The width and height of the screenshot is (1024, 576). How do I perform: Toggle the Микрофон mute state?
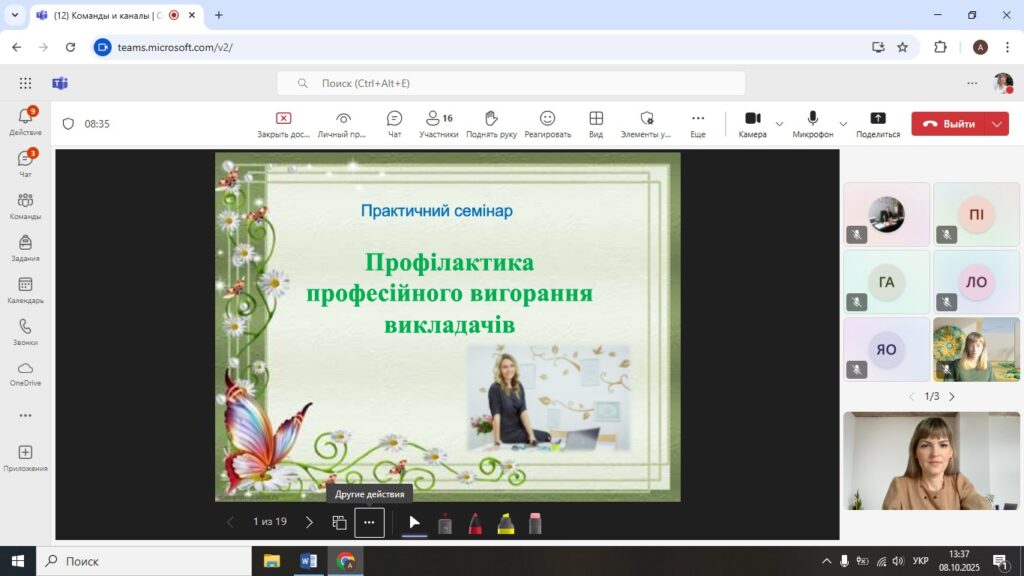[813, 123]
